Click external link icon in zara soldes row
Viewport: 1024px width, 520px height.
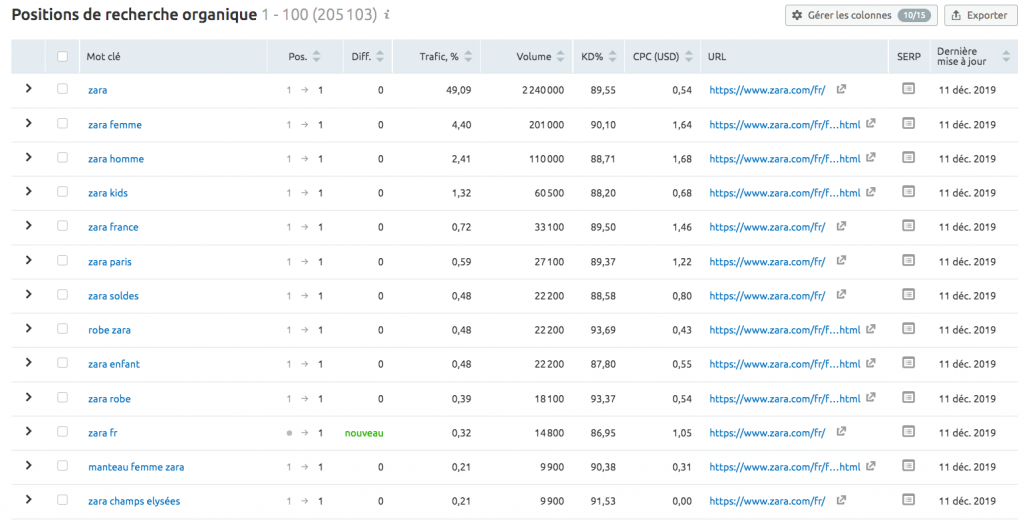pyautogui.click(x=841, y=295)
